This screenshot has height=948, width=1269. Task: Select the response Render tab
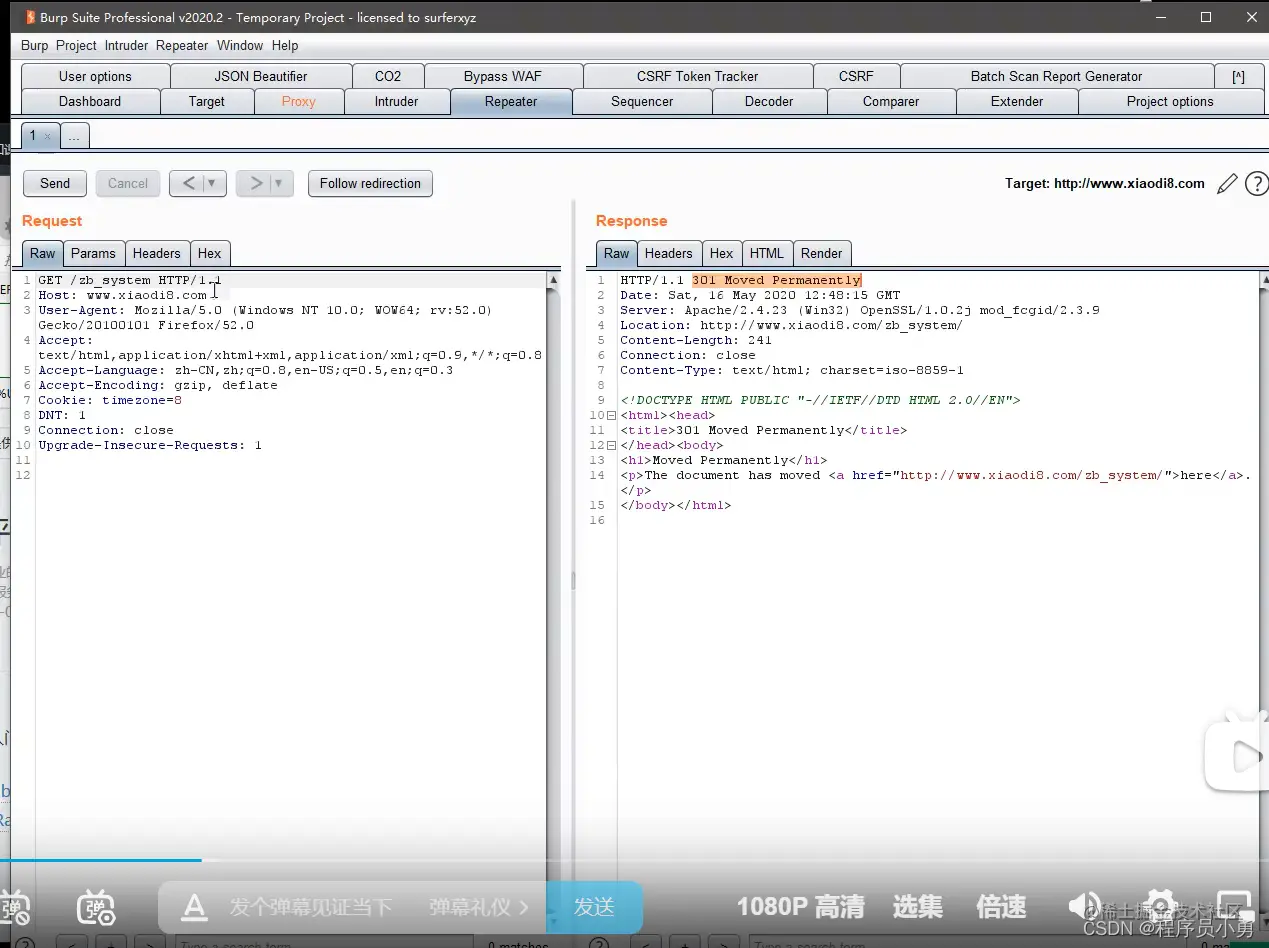click(822, 253)
